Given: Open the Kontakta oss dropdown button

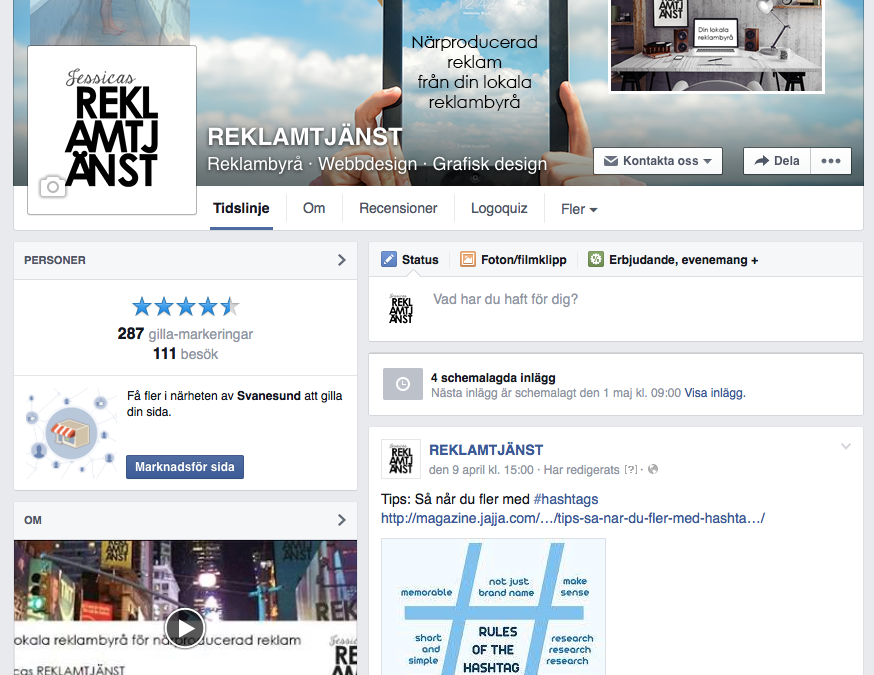Looking at the screenshot, I should point(658,161).
